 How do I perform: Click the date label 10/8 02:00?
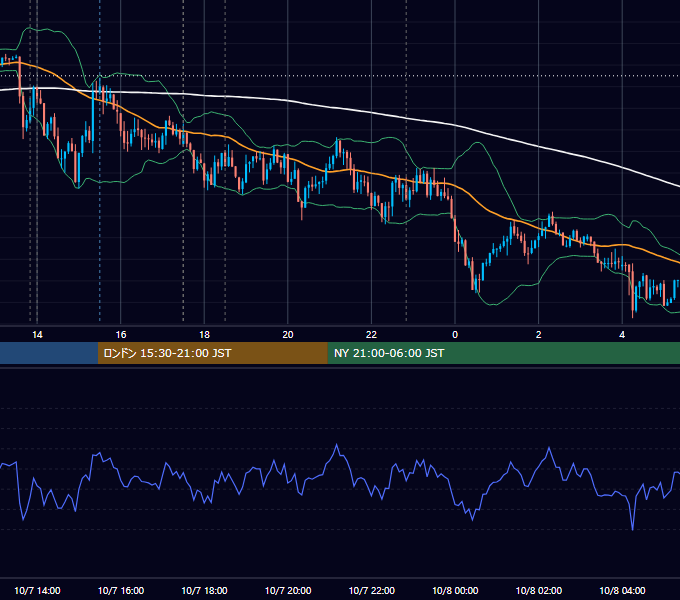[x=539, y=590]
